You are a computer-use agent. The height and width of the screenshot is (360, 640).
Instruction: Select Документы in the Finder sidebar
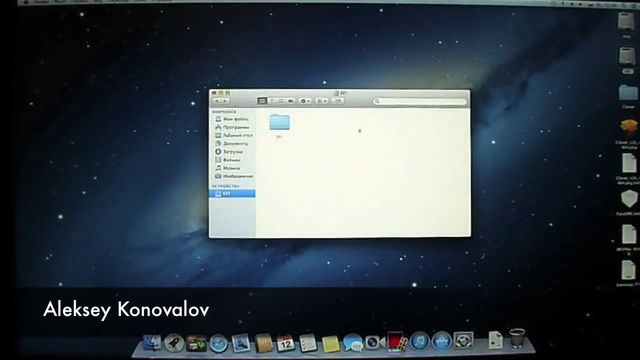(232, 144)
